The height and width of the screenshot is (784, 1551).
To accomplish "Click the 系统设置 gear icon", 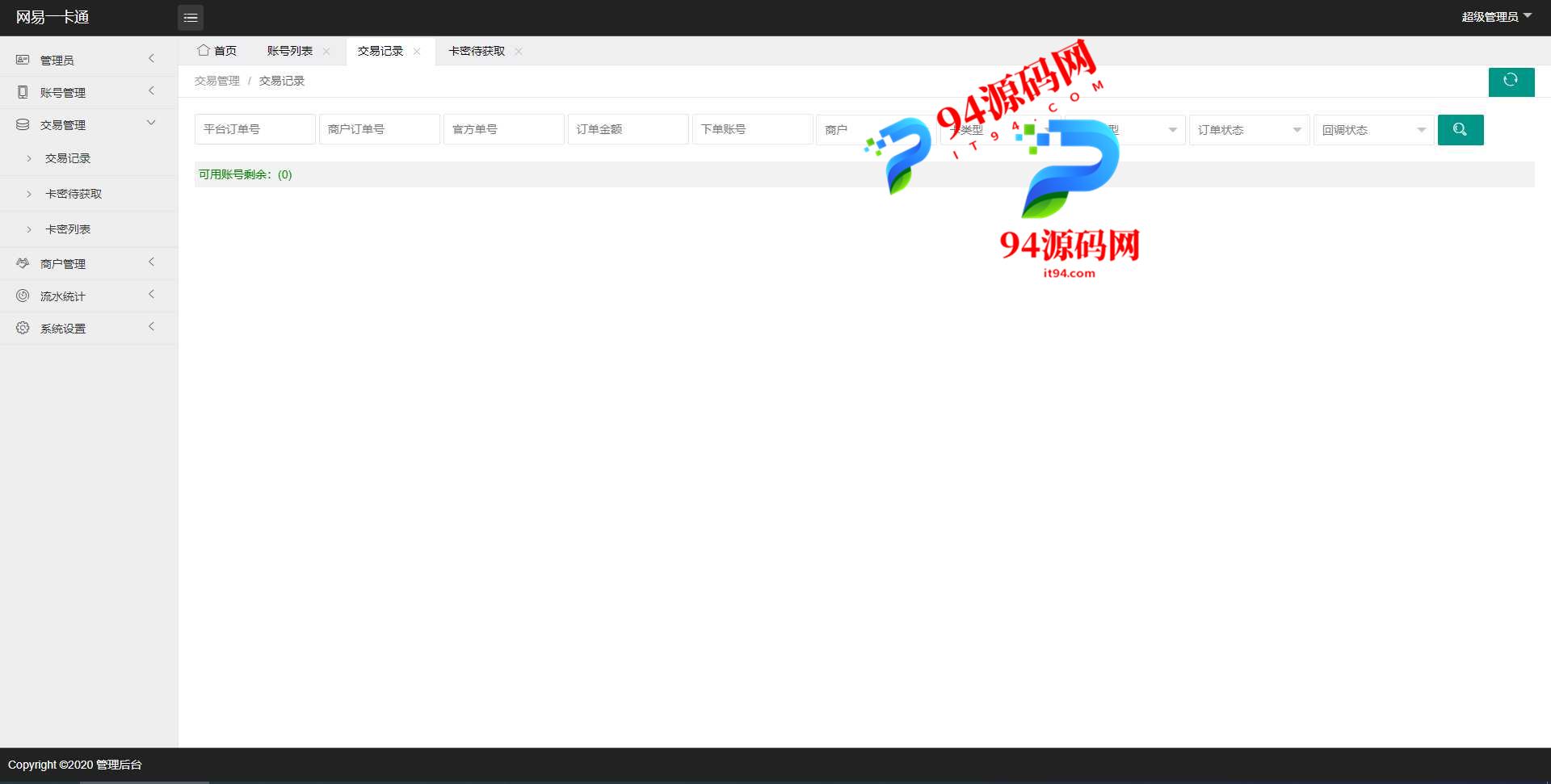I will pos(23,328).
